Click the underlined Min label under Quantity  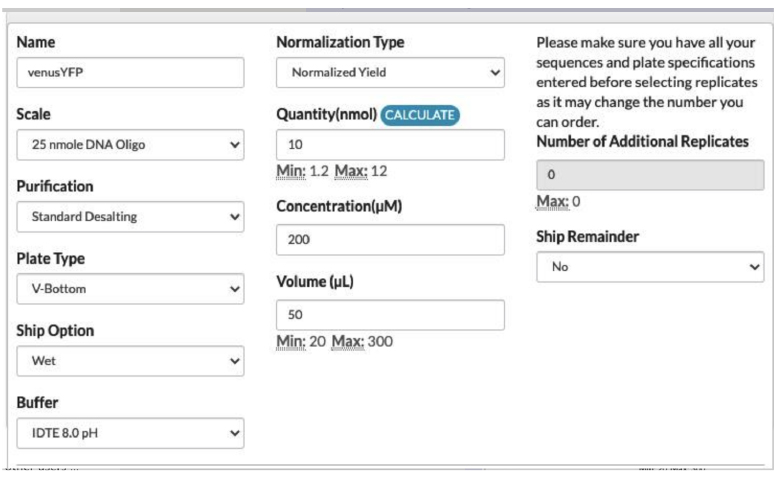(x=290, y=171)
